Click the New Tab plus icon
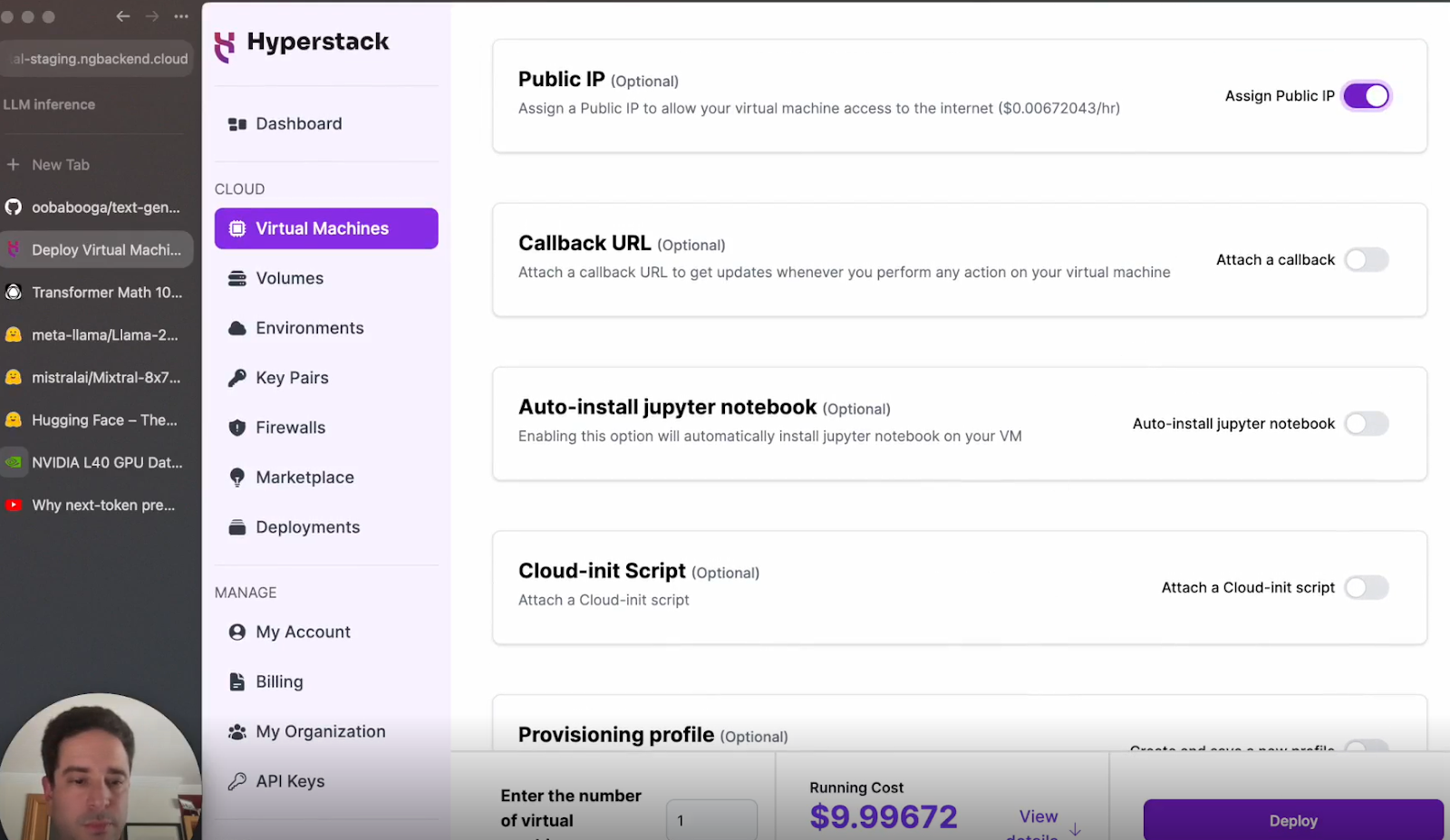 [x=14, y=165]
